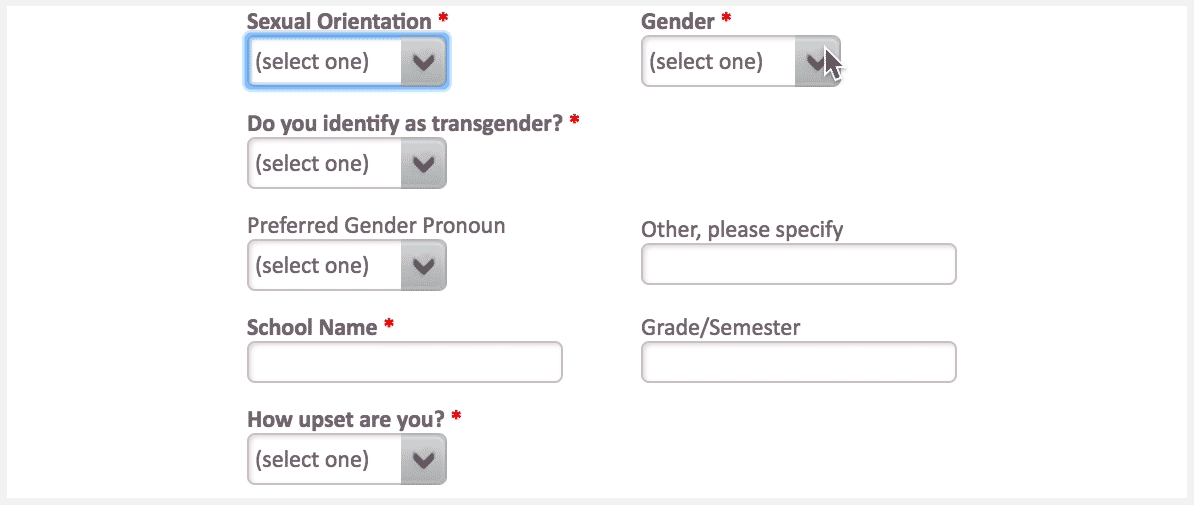Click the Preferred Gender Pronoun chevron icon
1195x506 pixels.
pyautogui.click(x=424, y=266)
